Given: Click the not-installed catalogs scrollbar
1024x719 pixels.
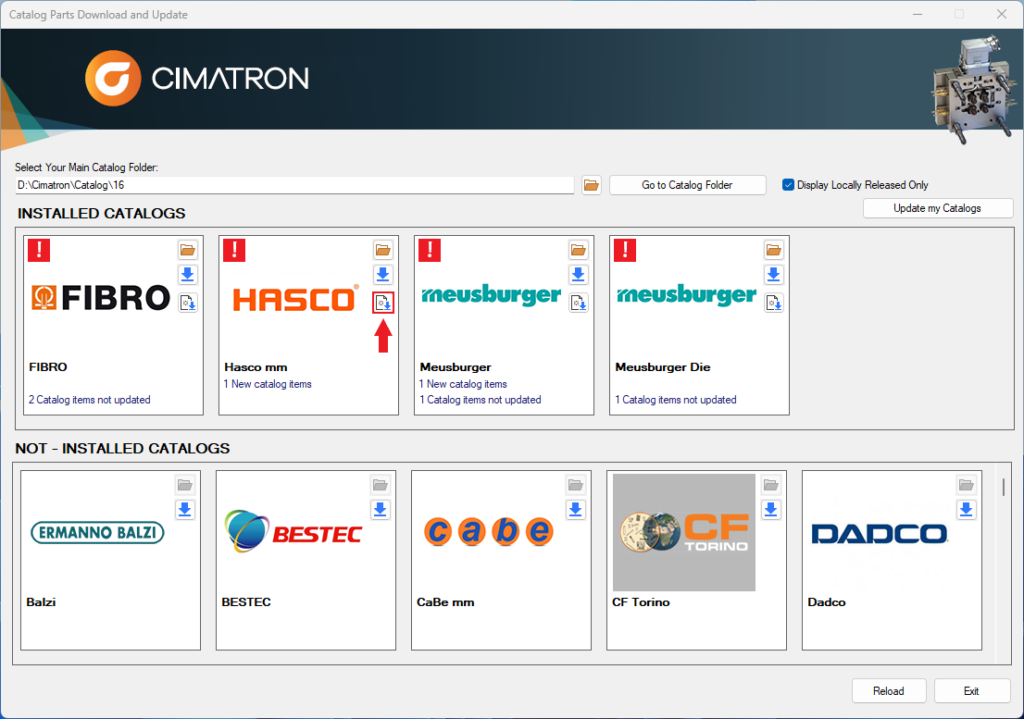Looking at the screenshot, I should coord(1003,487).
